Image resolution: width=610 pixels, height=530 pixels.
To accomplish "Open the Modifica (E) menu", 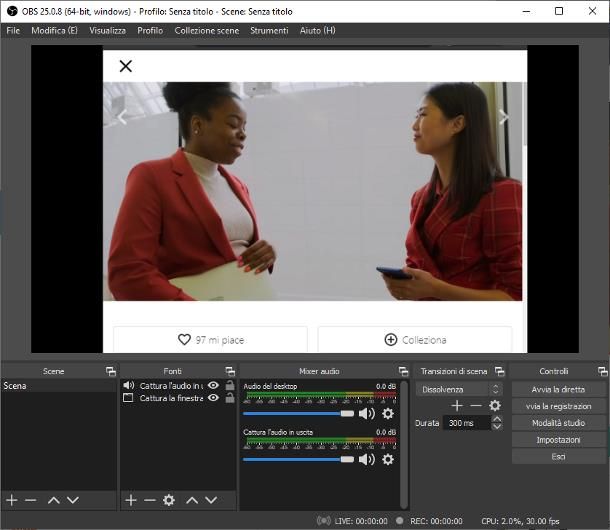I will 54,30.
